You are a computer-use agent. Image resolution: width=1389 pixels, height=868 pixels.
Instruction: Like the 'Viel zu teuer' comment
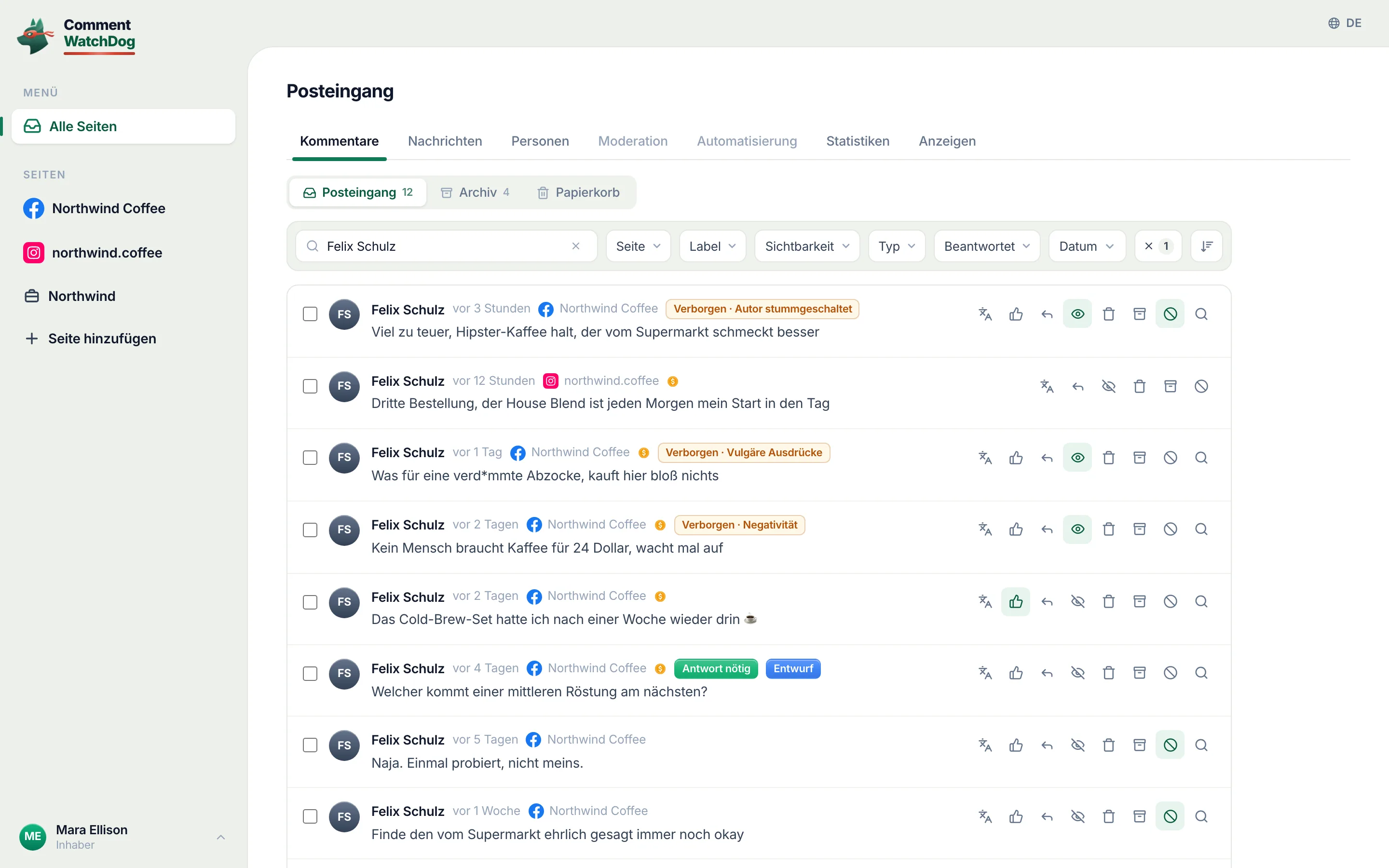(x=1016, y=314)
